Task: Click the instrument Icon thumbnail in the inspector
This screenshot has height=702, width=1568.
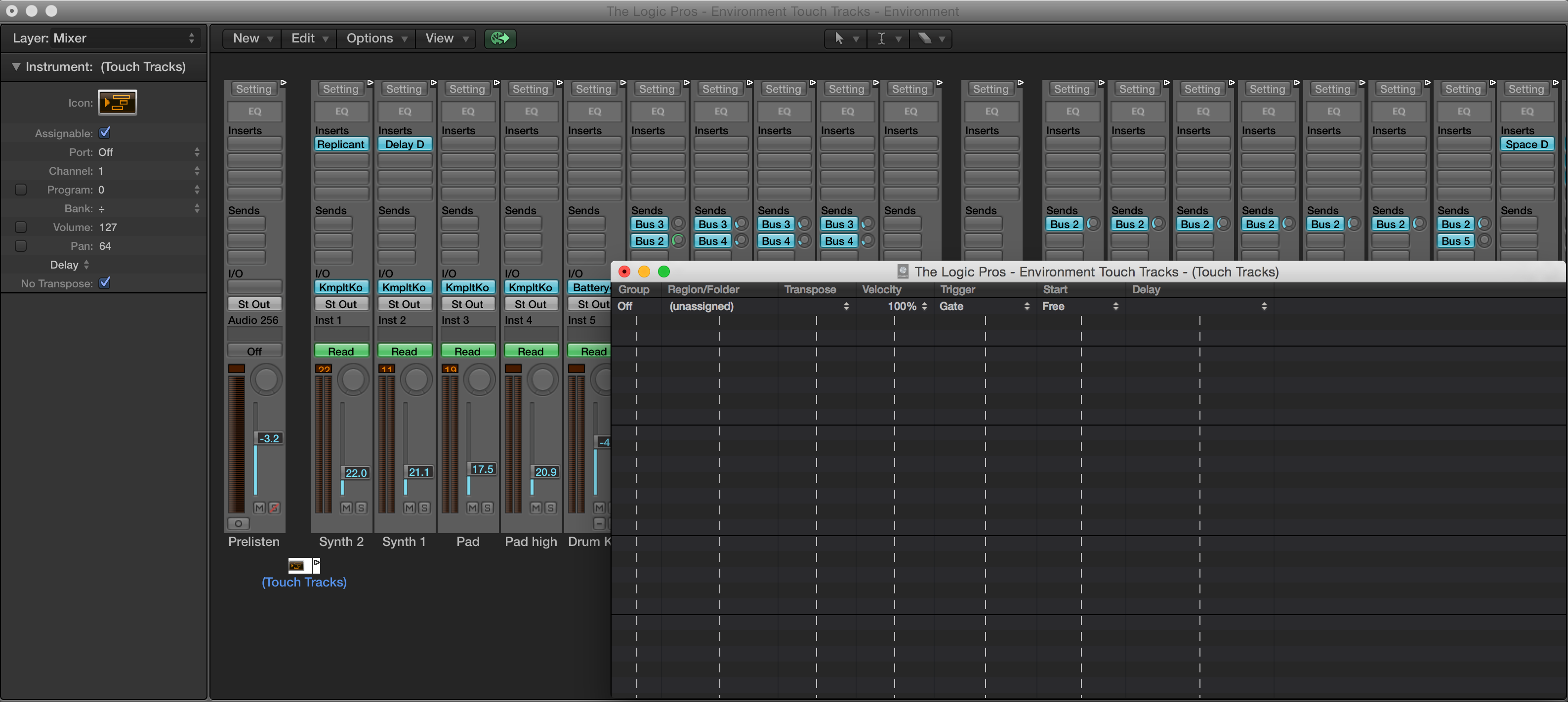Action: click(x=117, y=102)
